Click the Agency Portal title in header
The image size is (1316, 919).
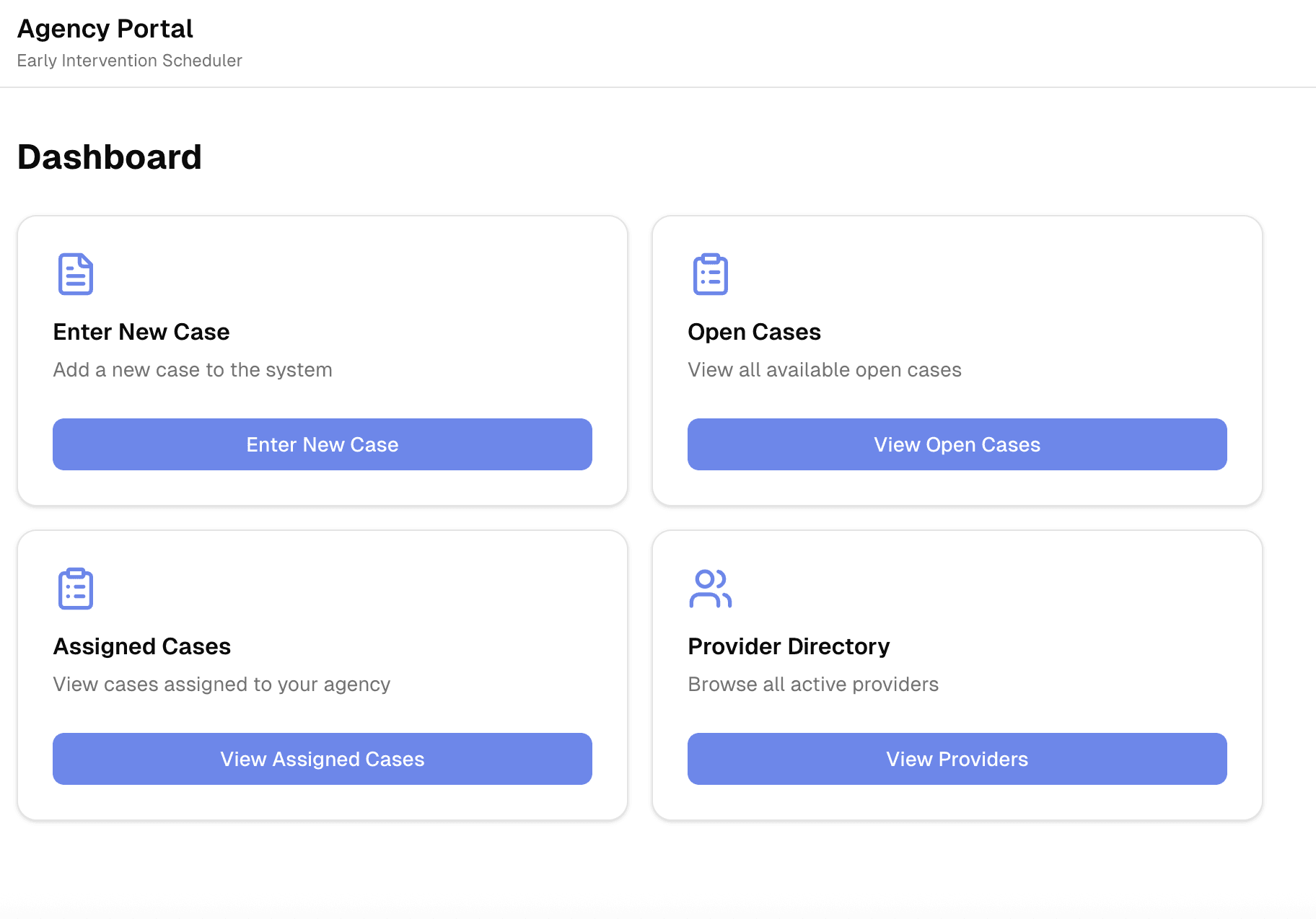105,29
